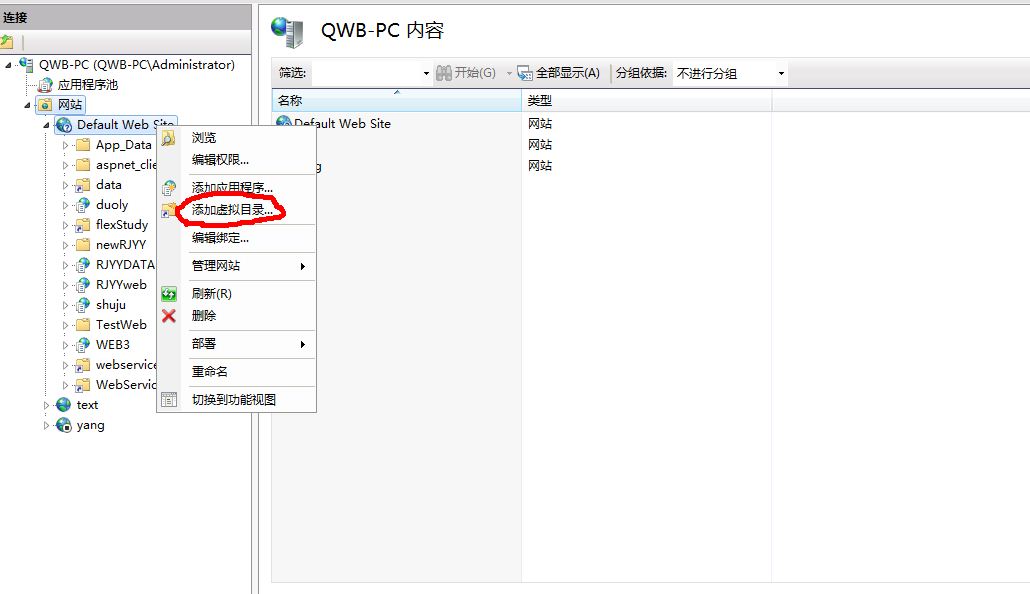
Task: Click the QWB-PC server icon in the tree
Action: (26, 64)
